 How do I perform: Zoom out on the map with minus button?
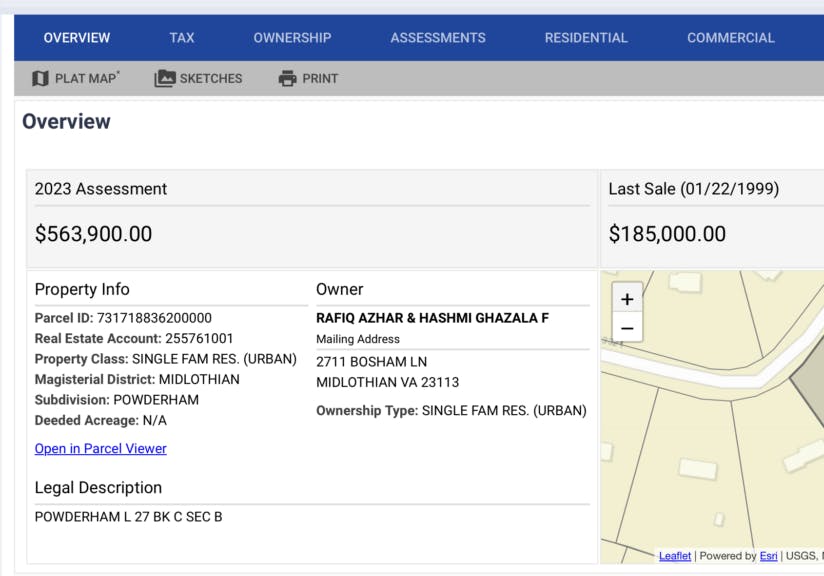pyautogui.click(x=627, y=328)
